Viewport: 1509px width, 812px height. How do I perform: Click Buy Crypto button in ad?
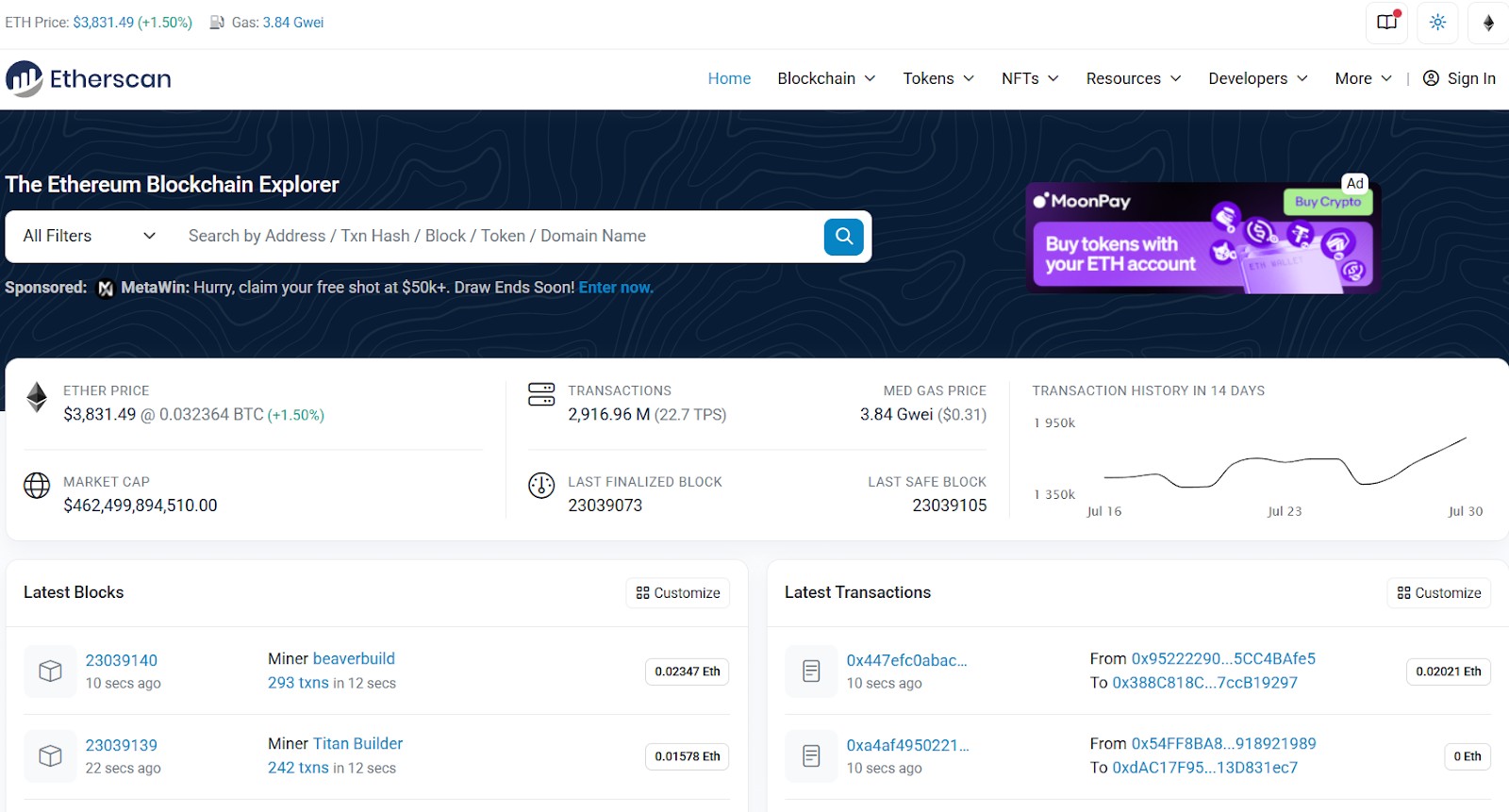coord(1328,202)
